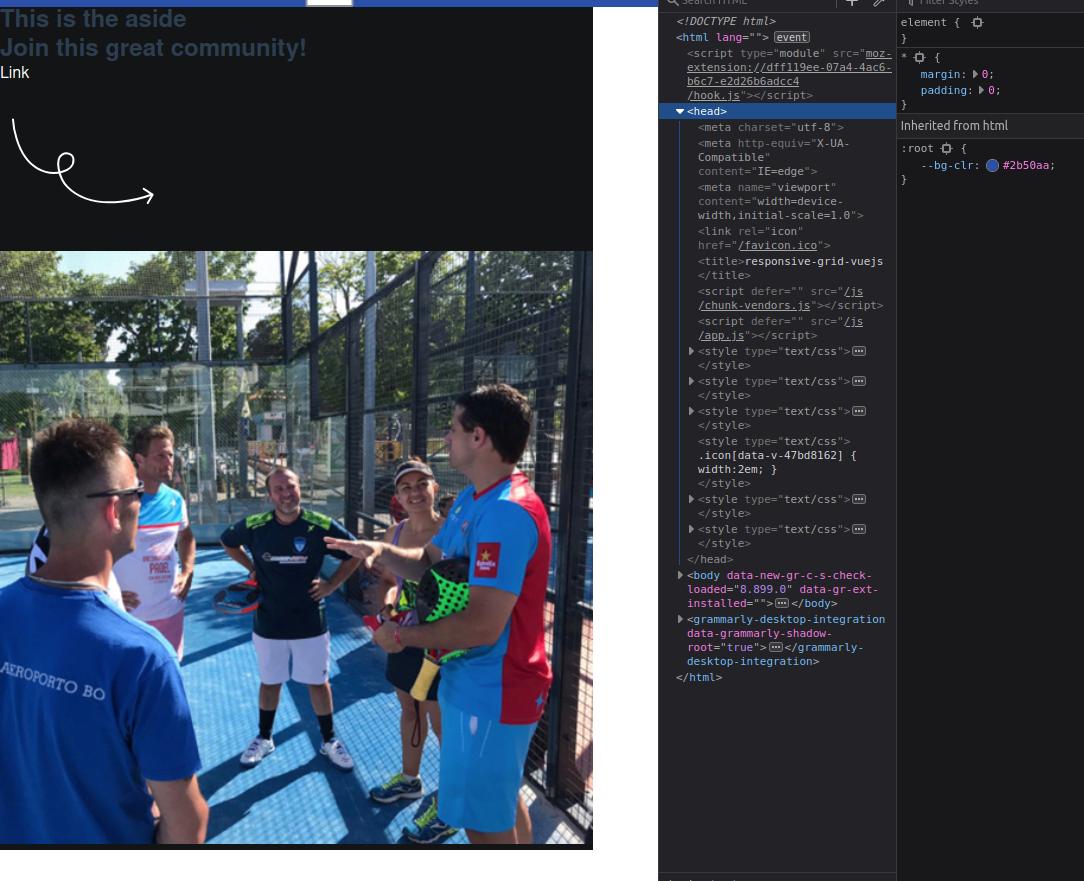Expand the margin shorthand property
This screenshot has height=881, width=1084.
coord(975,74)
